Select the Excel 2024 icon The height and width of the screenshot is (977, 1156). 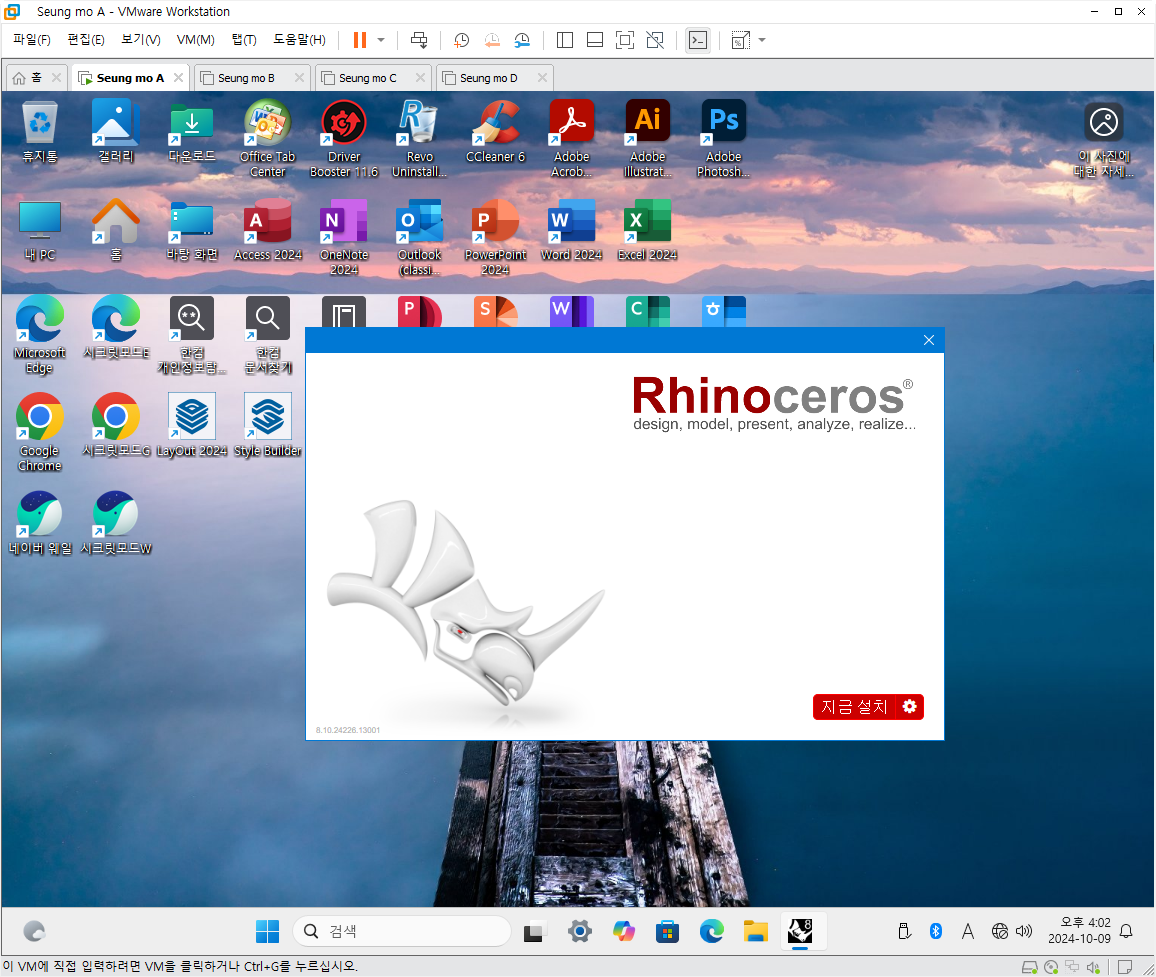pyautogui.click(x=647, y=230)
